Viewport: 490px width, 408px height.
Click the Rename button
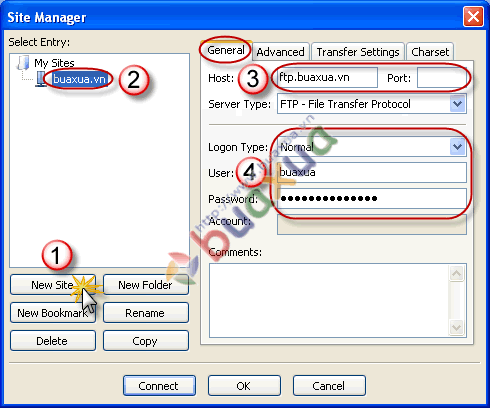(x=146, y=313)
